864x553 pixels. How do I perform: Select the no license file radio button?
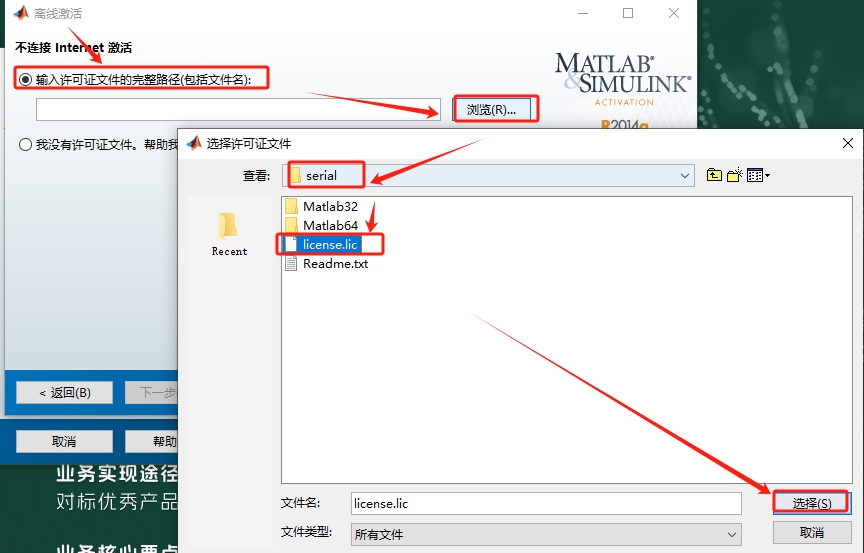pyautogui.click(x=25, y=144)
